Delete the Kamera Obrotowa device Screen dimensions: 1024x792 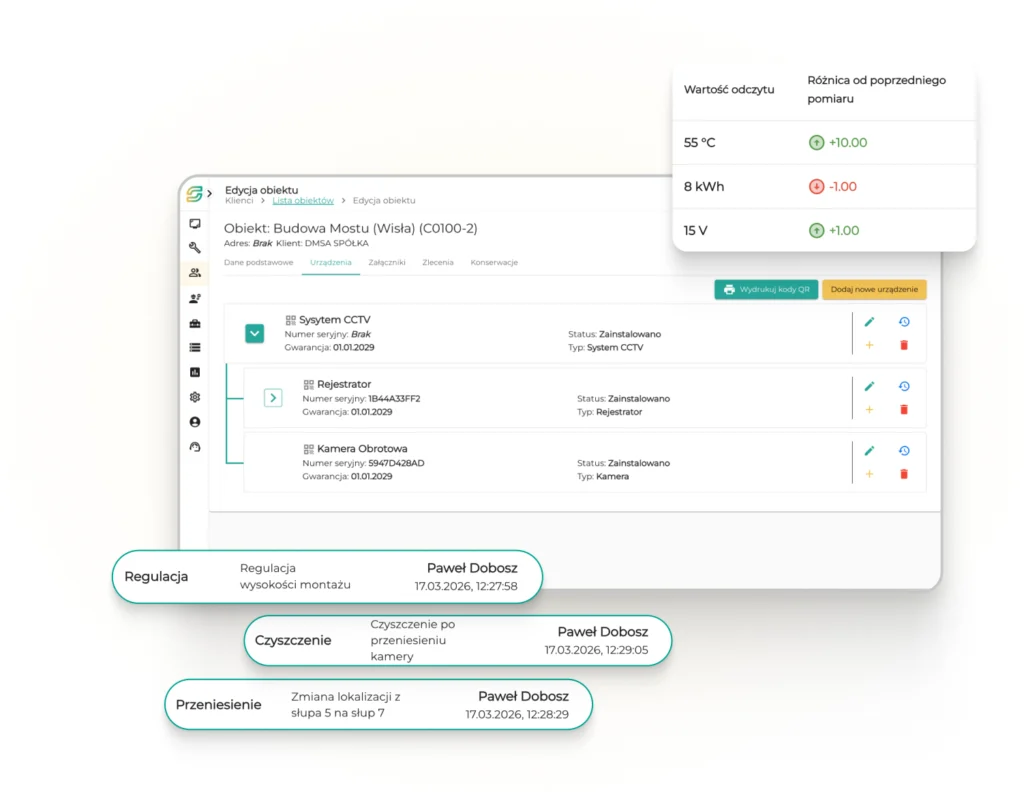coord(904,474)
